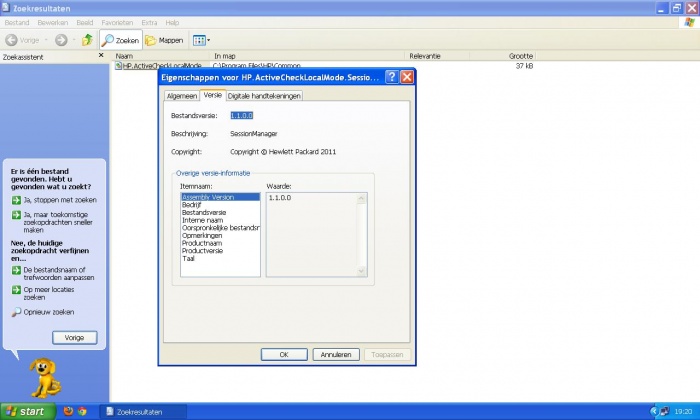Open the Bestand menu
This screenshot has width=700, height=420.
point(17,22)
